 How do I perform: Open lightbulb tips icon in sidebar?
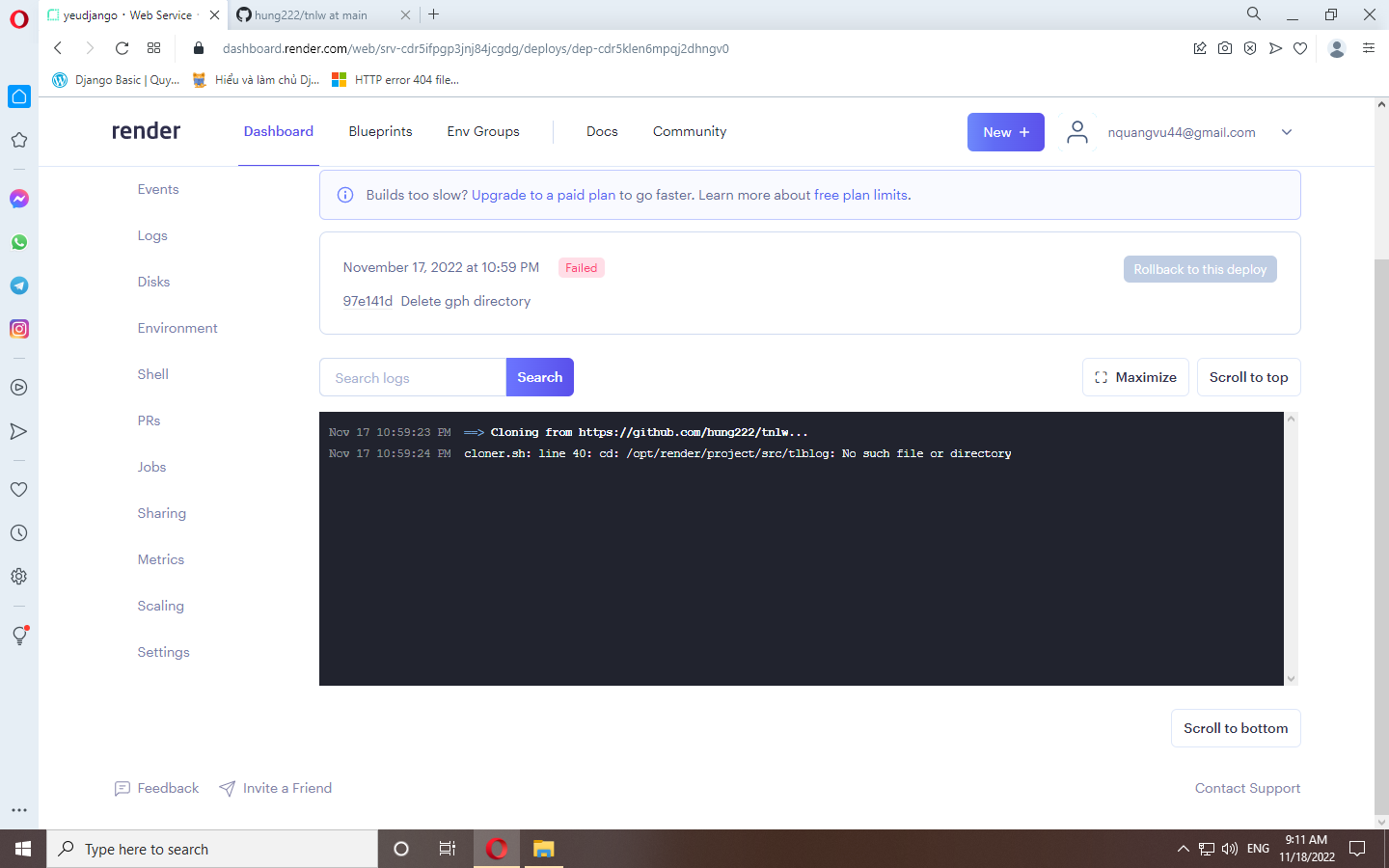point(19,635)
